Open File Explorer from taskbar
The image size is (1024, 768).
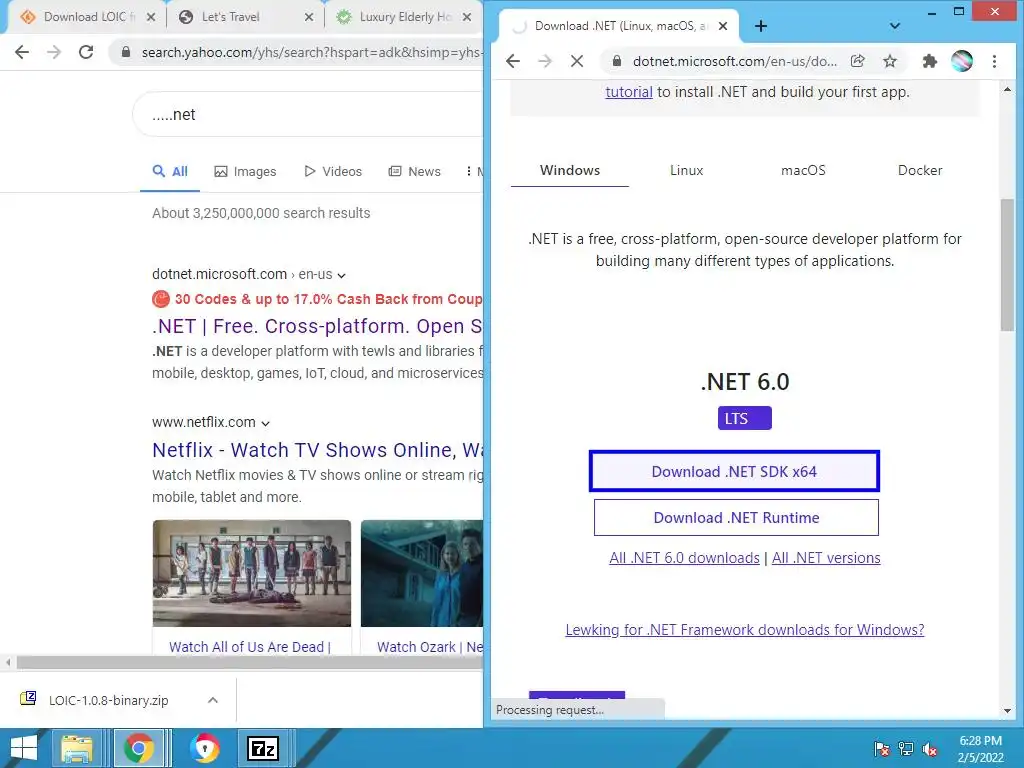point(76,748)
